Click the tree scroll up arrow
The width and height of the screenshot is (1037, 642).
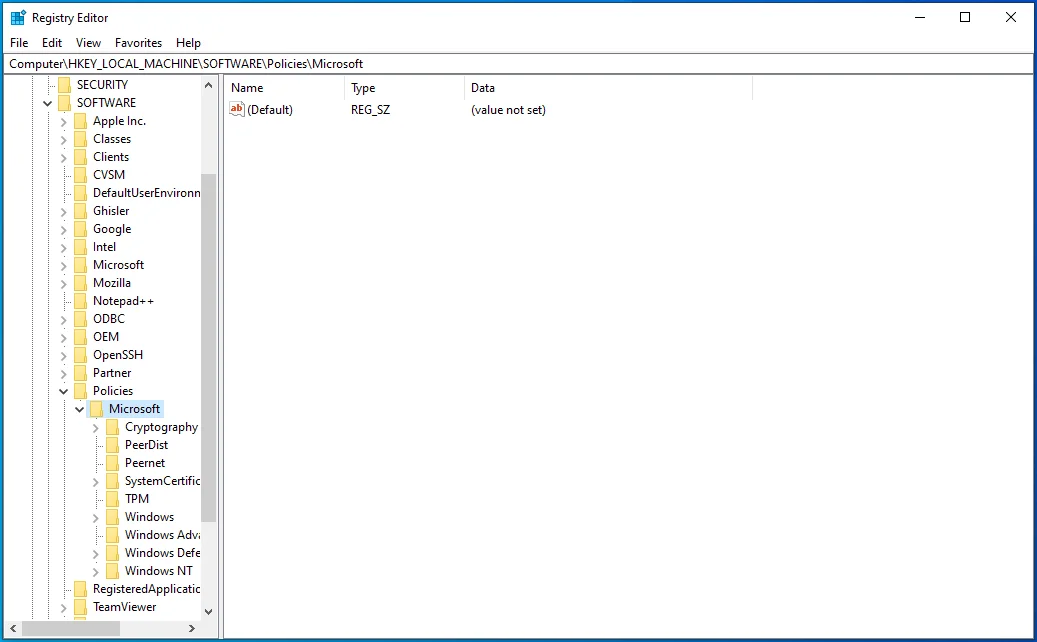(208, 85)
